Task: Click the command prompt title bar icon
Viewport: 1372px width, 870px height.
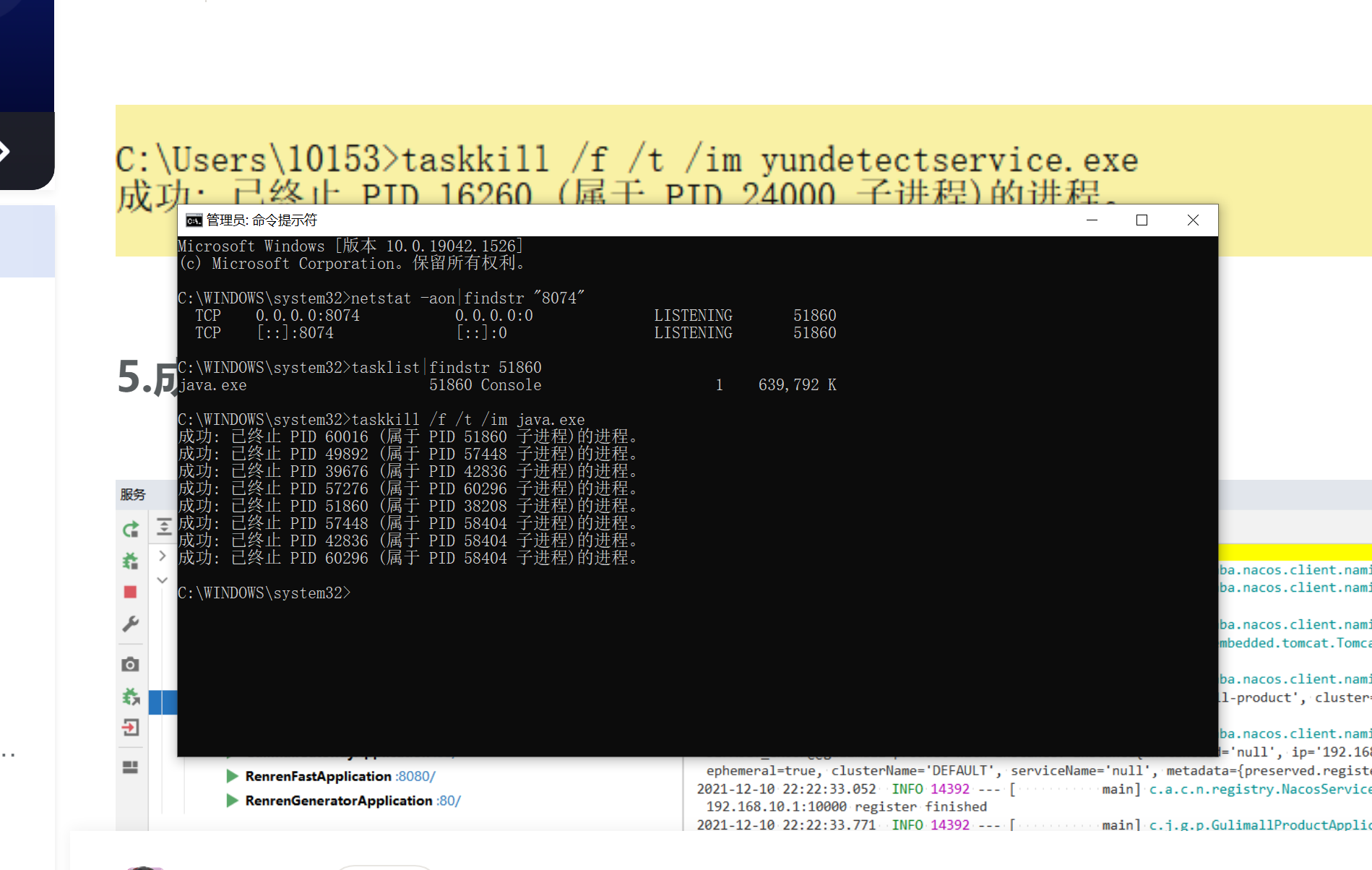Action: (194, 220)
